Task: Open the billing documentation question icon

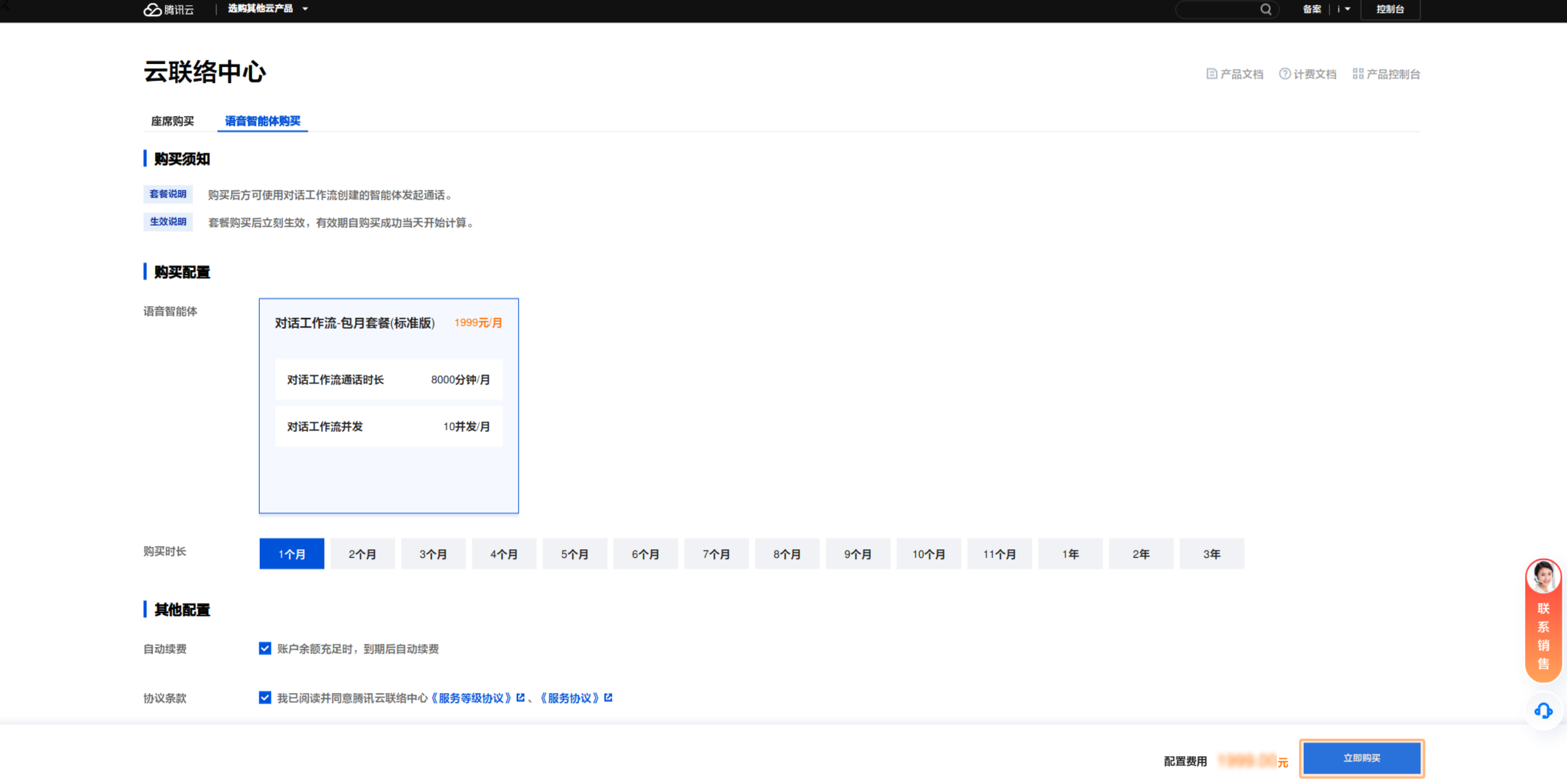Action: click(1284, 73)
